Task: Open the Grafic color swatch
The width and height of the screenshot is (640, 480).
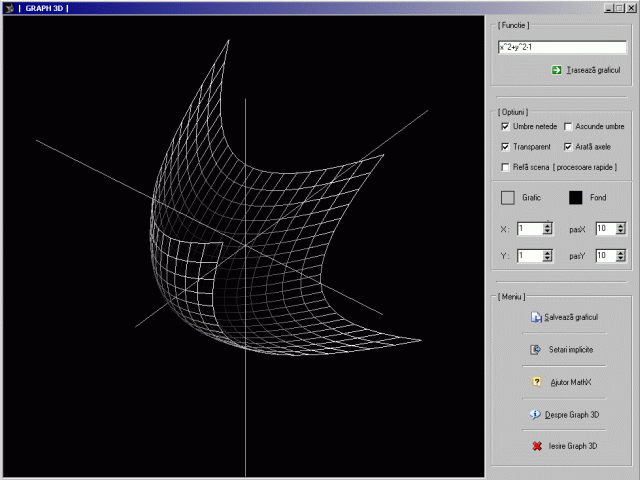Action: pyautogui.click(x=507, y=198)
